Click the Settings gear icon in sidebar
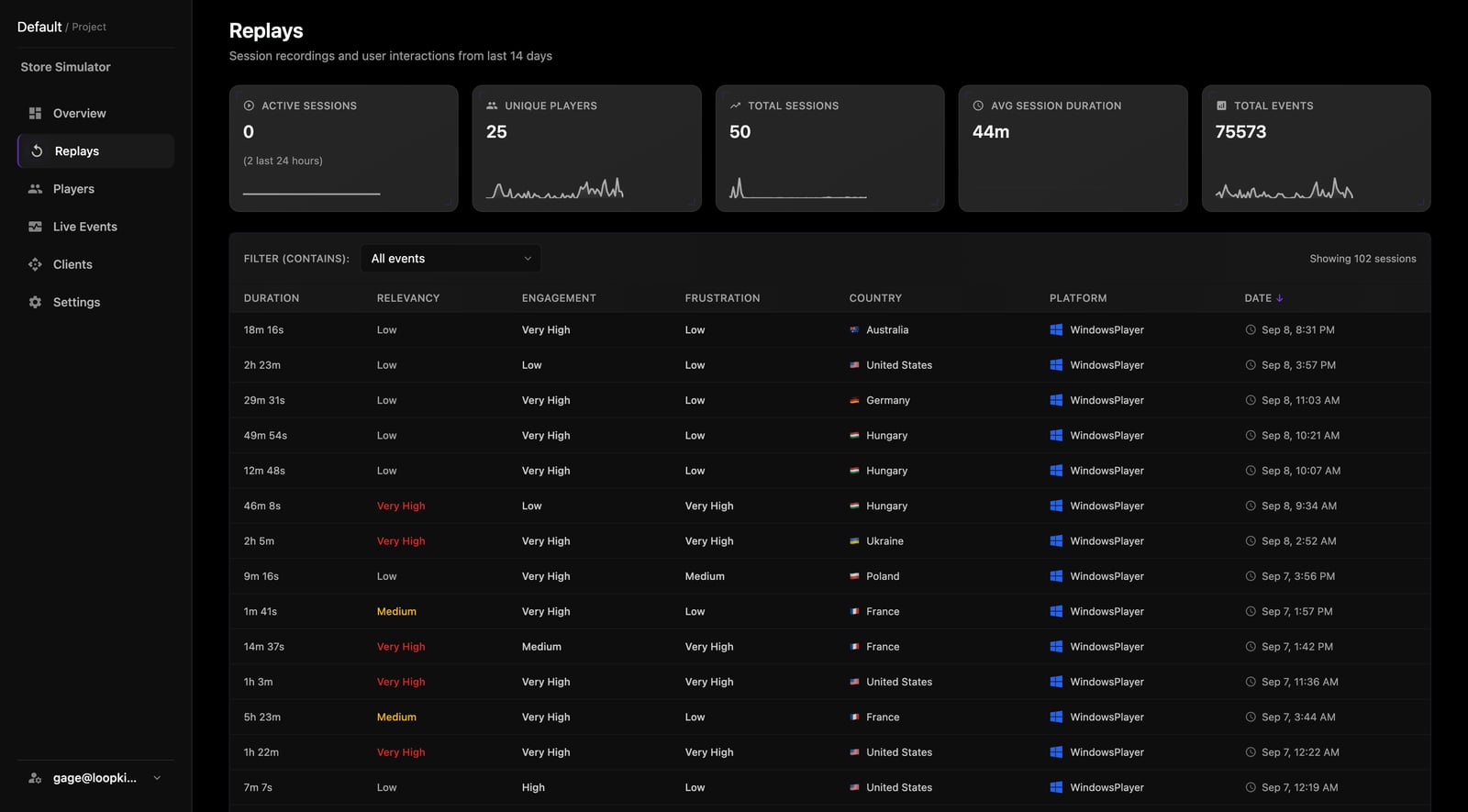 (x=35, y=302)
